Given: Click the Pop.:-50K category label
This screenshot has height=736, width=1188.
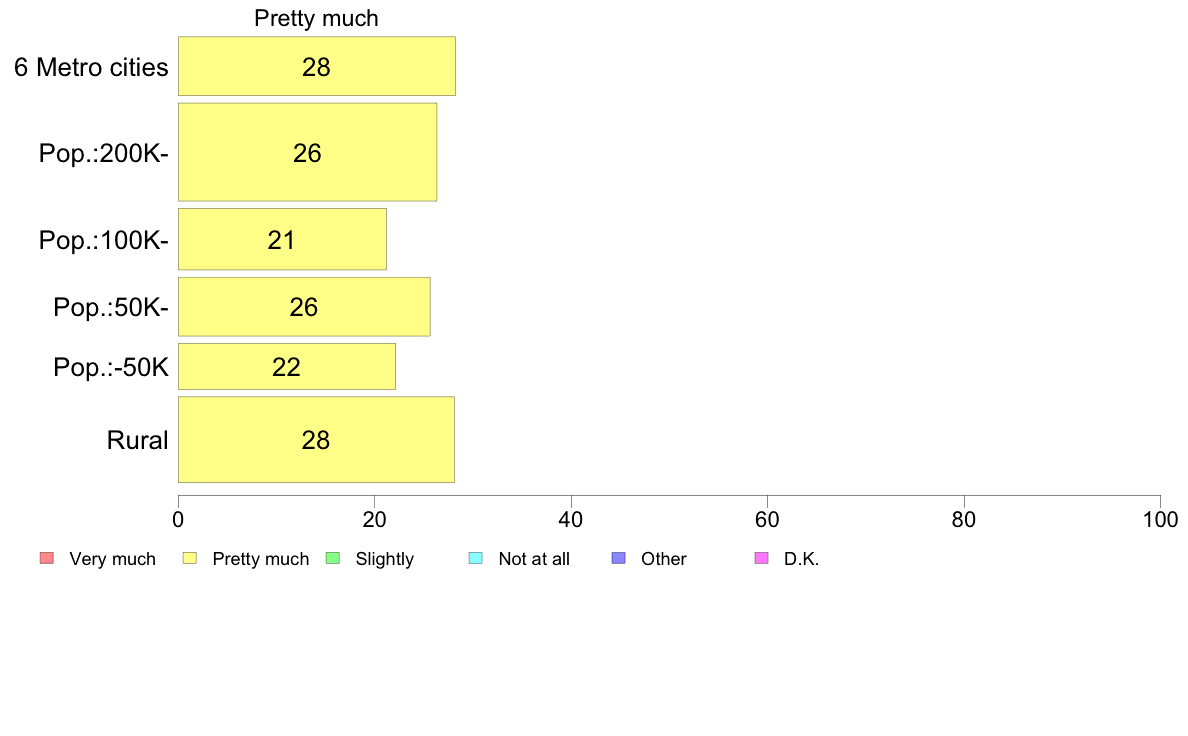Looking at the screenshot, I should tap(111, 368).
